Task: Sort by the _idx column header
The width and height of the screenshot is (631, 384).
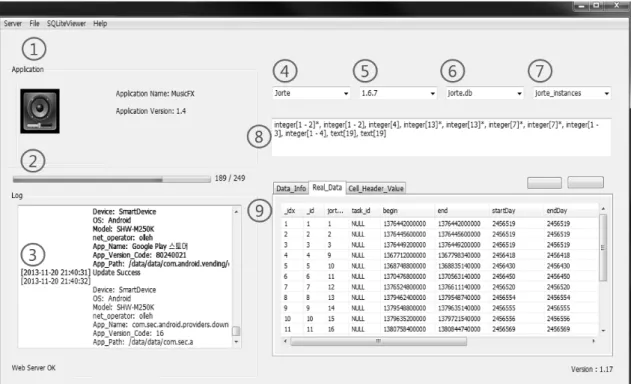Action: [290, 211]
